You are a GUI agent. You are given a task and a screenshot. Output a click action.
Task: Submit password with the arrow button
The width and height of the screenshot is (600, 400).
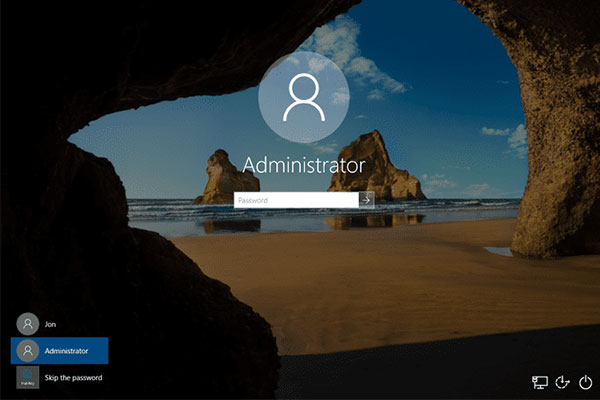(367, 200)
